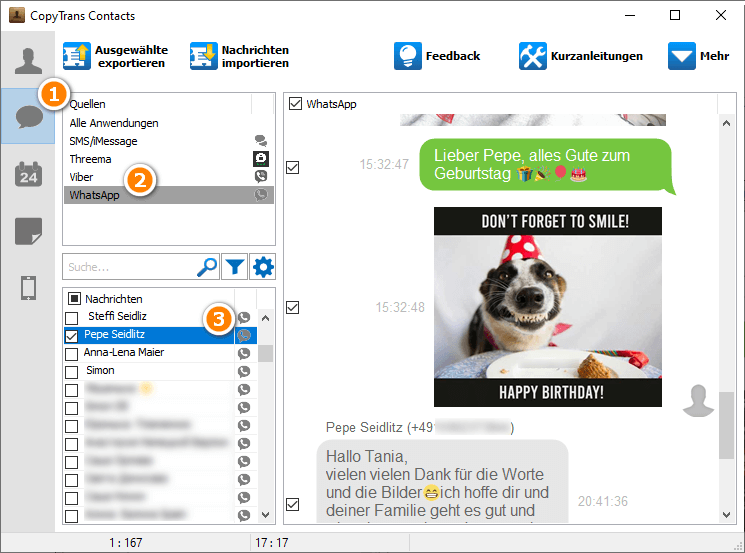Click WhatsApp icon beside Steffi Seidliz
745x553 pixels.
click(x=244, y=317)
